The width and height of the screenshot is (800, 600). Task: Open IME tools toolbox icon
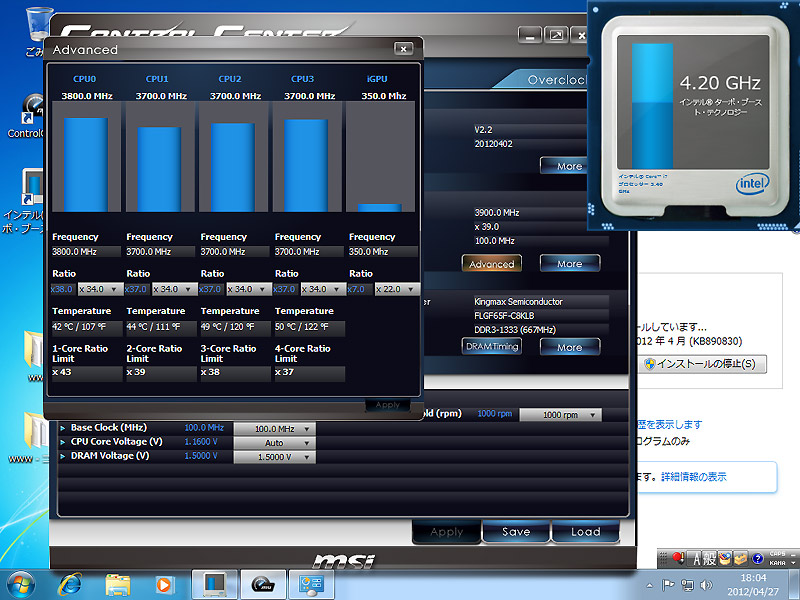(x=741, y=559)
